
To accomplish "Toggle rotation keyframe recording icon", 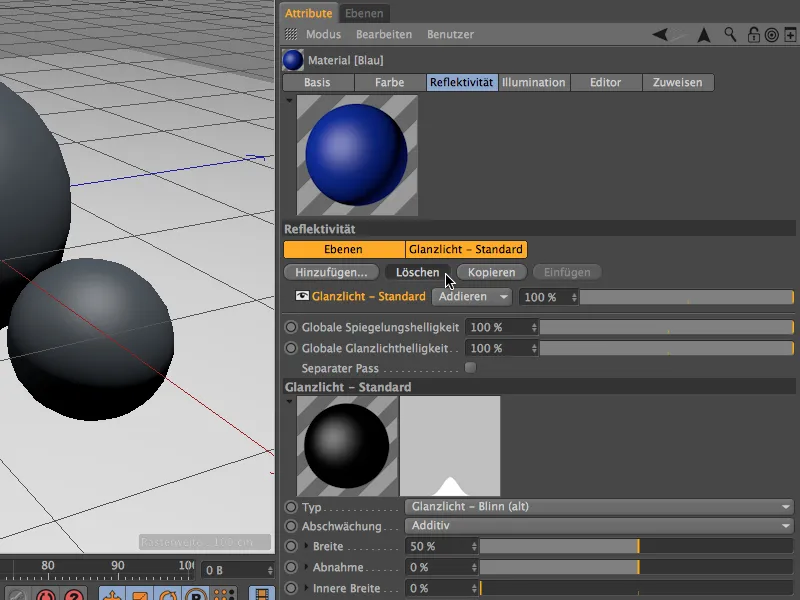I will click(x=168, y=595).
